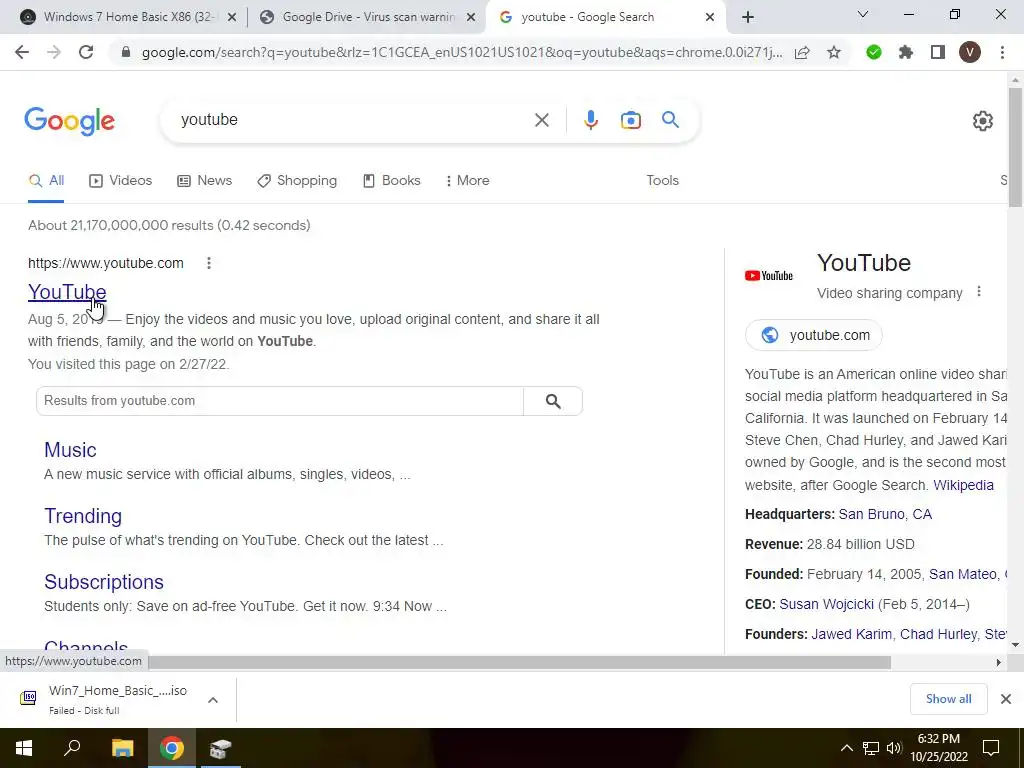Open File Explorer from taskbar
1024x768 pixels.
pyautogui.click(x=122, y=748)
